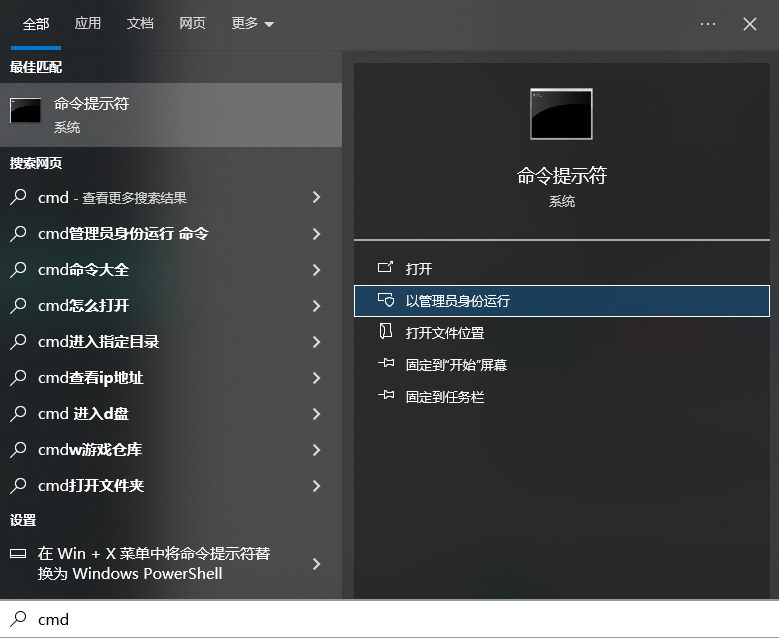Click the file location icon beside 打开文件位置
Screen dimensions: 779x638
coord(386,332)
